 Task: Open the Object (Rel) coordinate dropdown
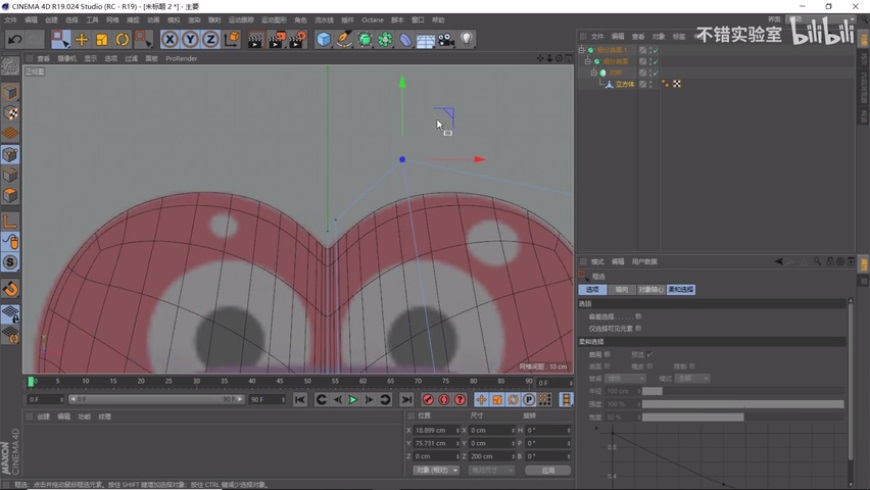436,470
